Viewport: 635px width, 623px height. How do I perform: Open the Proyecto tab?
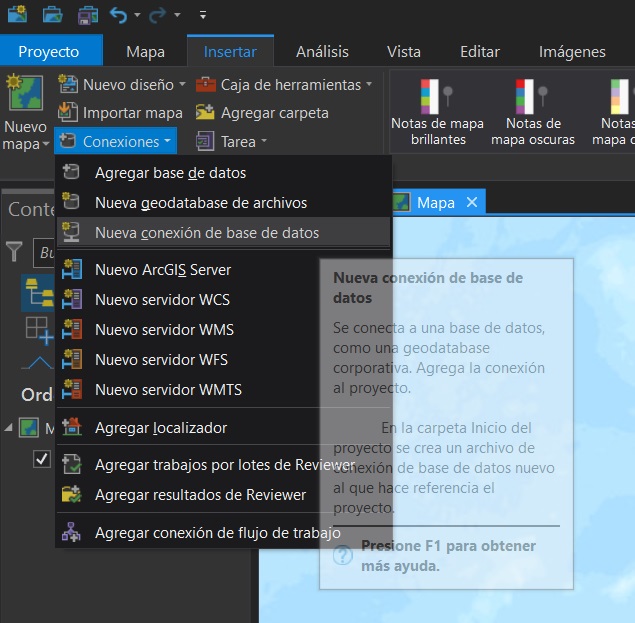point(49,51)
